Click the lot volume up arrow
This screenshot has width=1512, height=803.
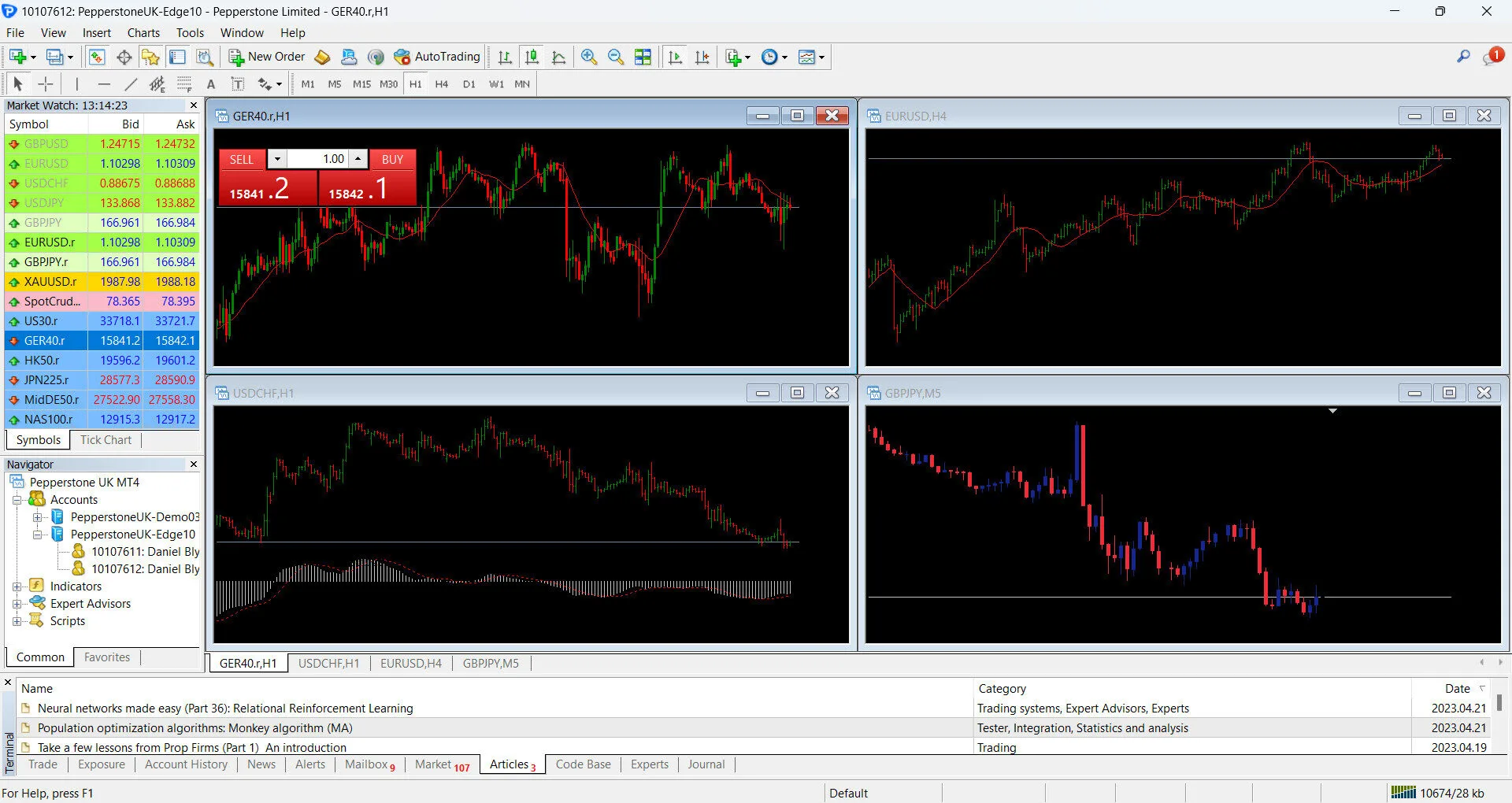coord(358,159)
